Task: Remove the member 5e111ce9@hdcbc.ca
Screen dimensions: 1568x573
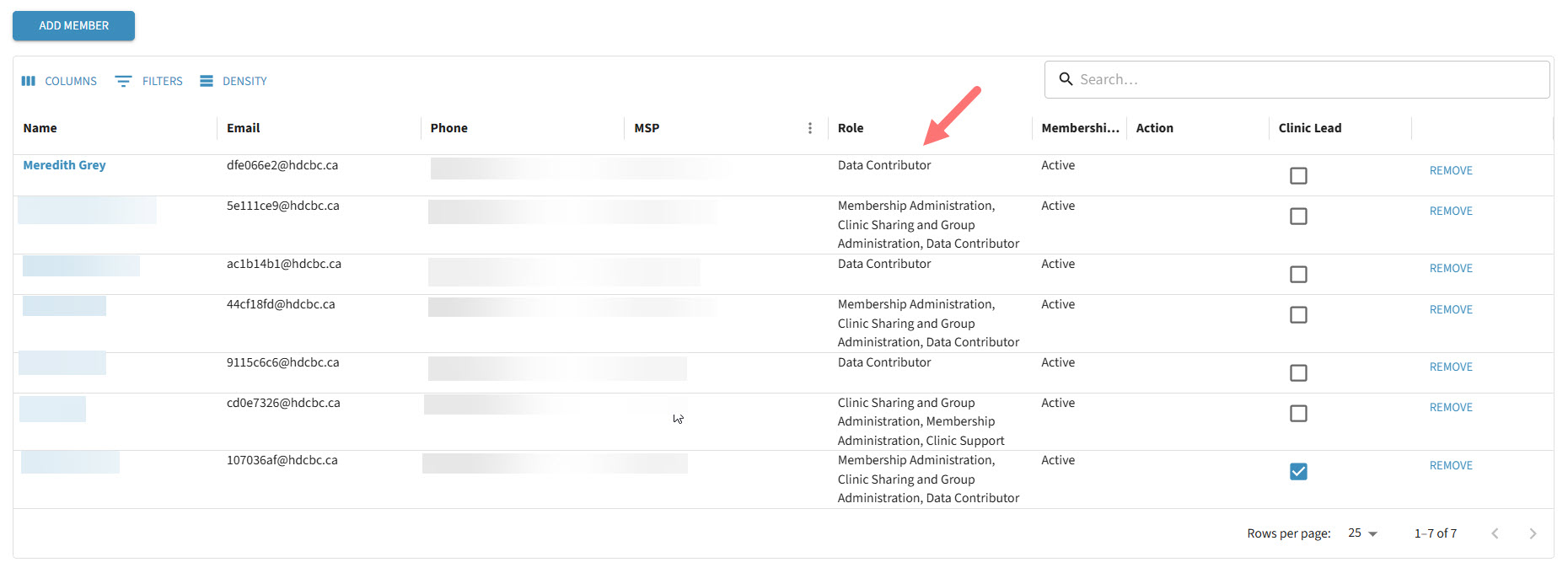Action: (1450, 211)
